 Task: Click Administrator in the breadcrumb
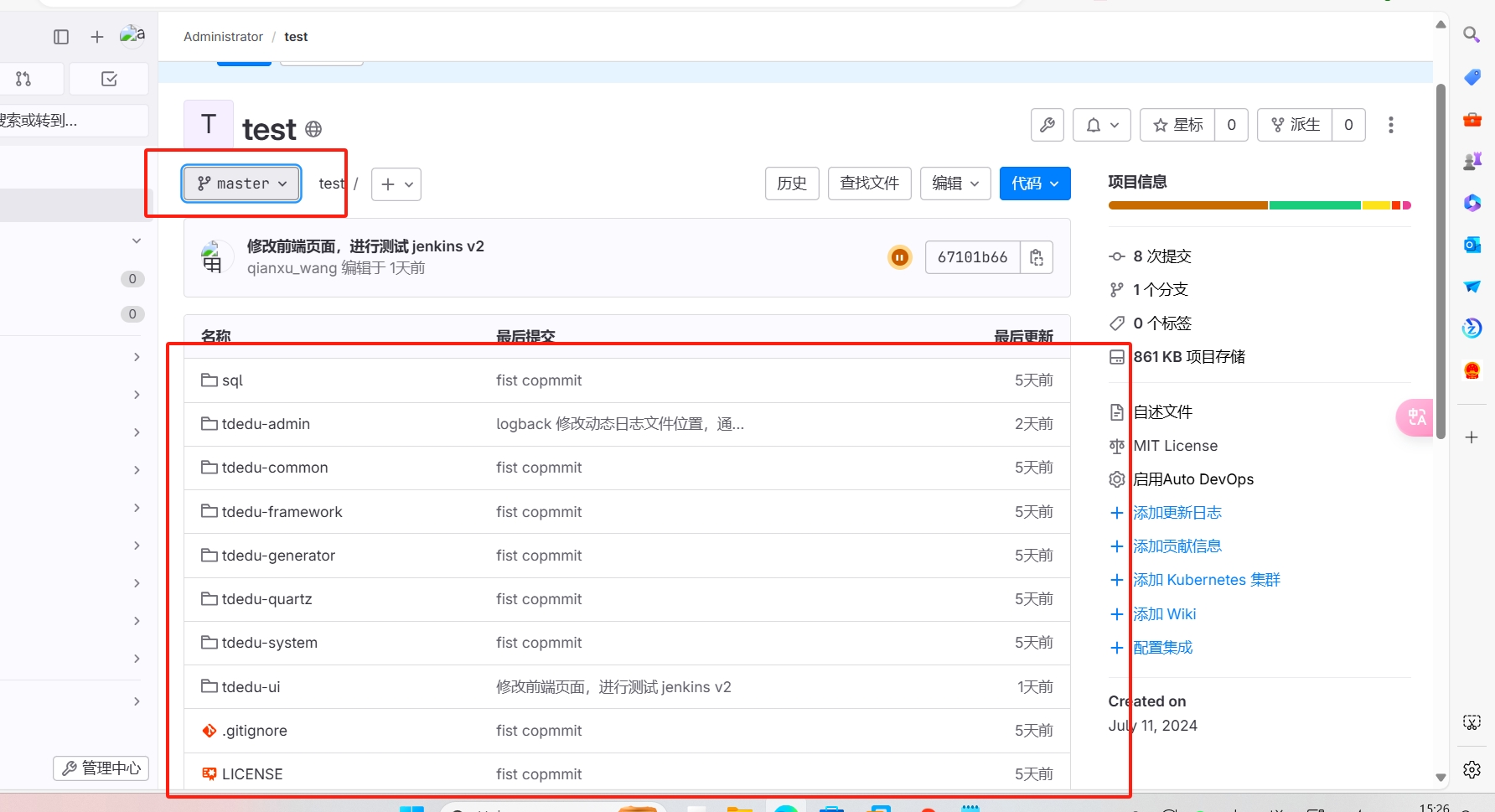(223, 37)
